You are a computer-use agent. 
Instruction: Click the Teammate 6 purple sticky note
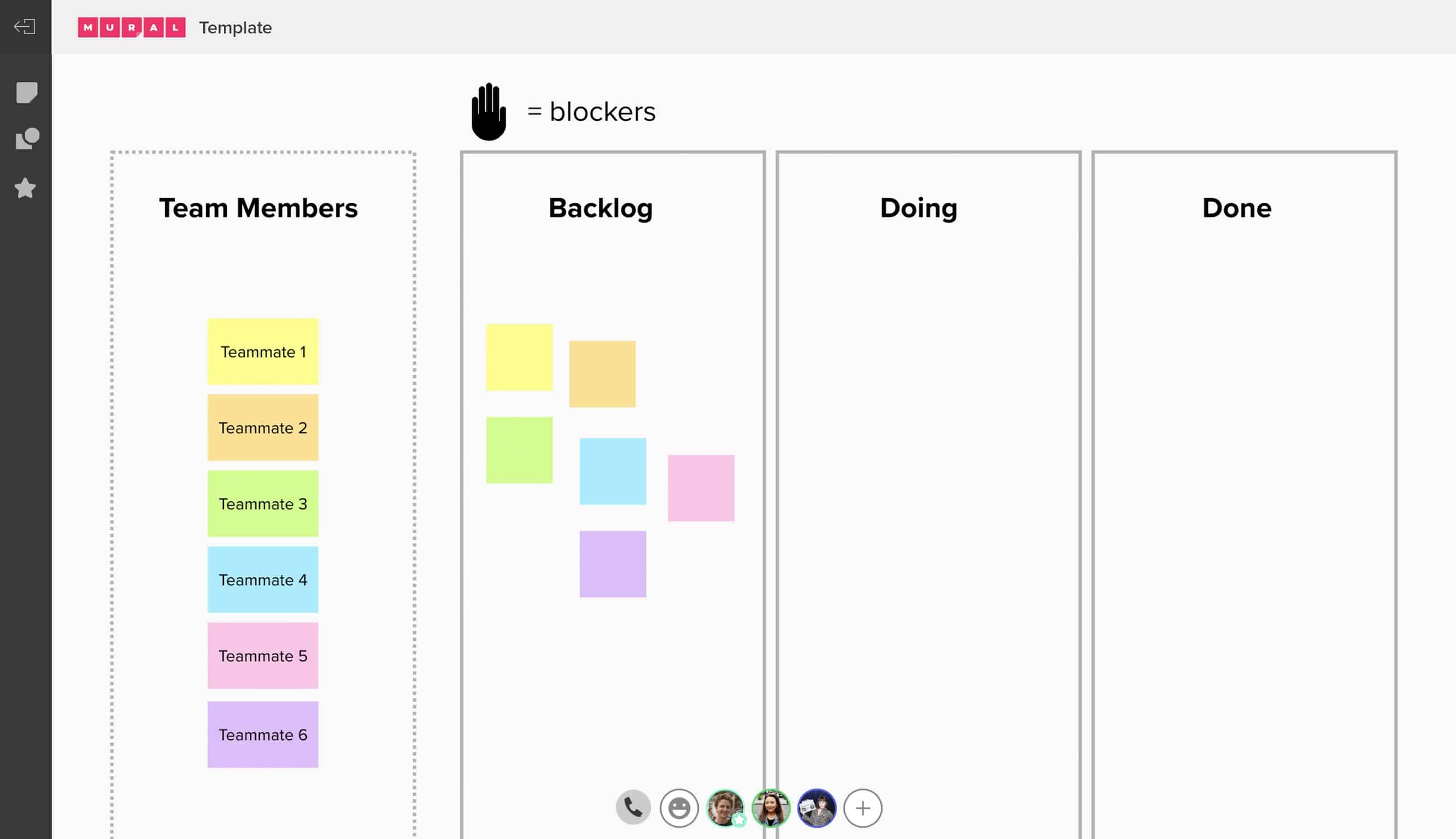[x=262, y=735]
